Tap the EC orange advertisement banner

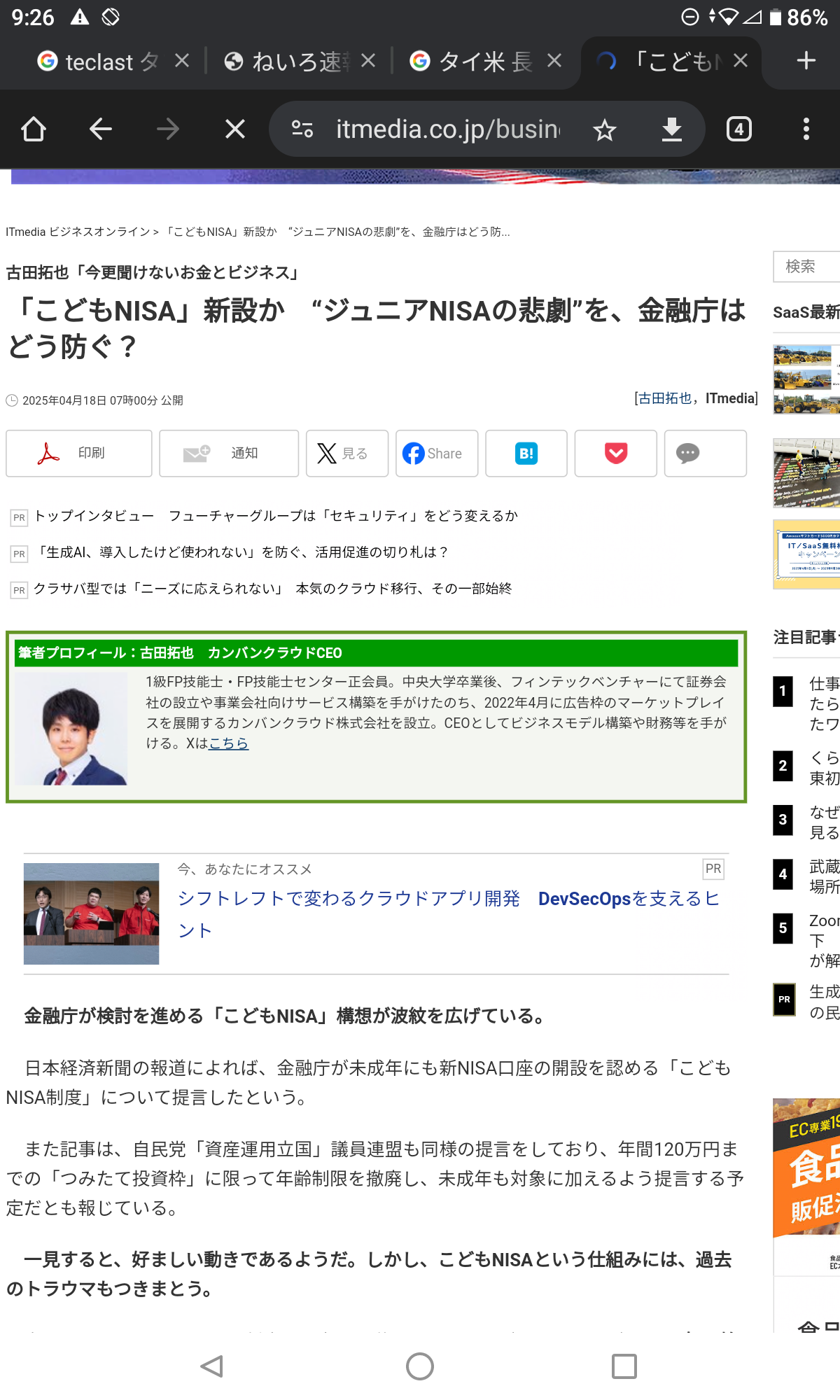(x=806, y=1168)
